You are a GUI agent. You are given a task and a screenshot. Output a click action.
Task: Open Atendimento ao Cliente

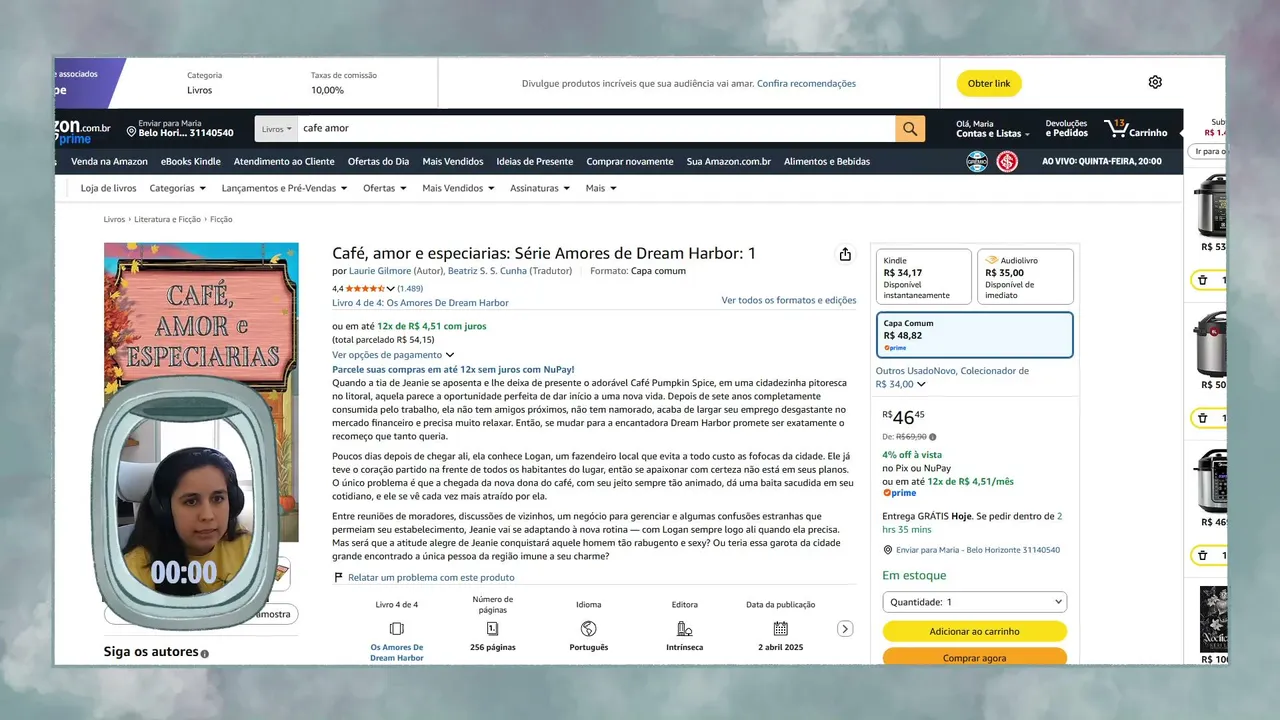[x=284, y=161]
